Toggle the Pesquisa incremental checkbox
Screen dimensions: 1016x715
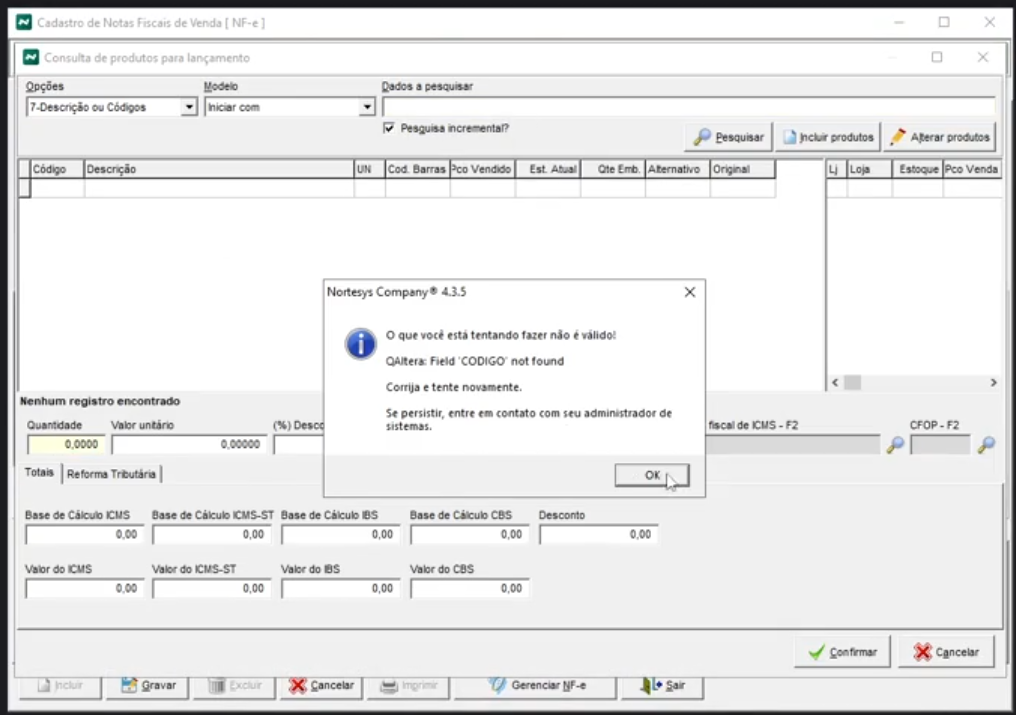[390, 128]
